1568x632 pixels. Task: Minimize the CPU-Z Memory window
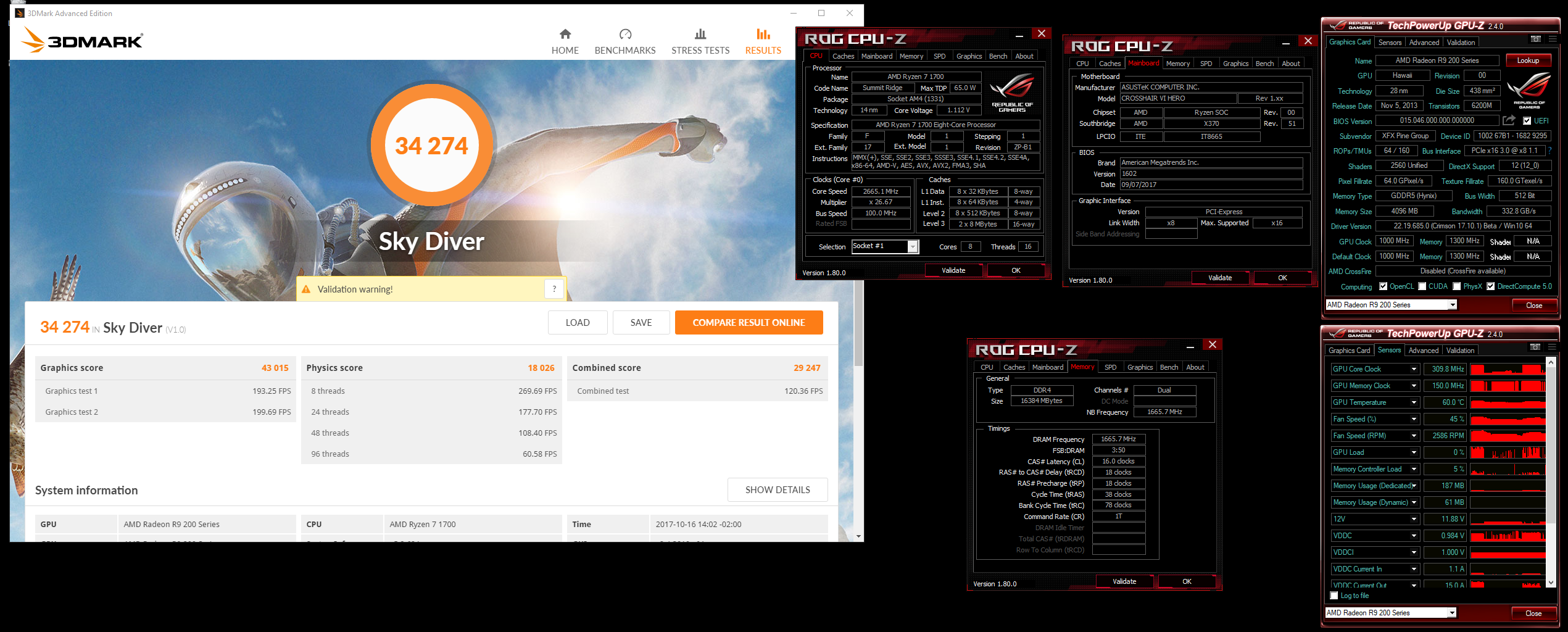click(1190, 346)
